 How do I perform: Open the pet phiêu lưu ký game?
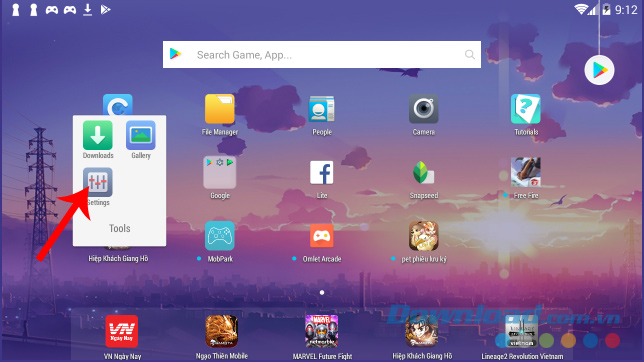[423, 236]
